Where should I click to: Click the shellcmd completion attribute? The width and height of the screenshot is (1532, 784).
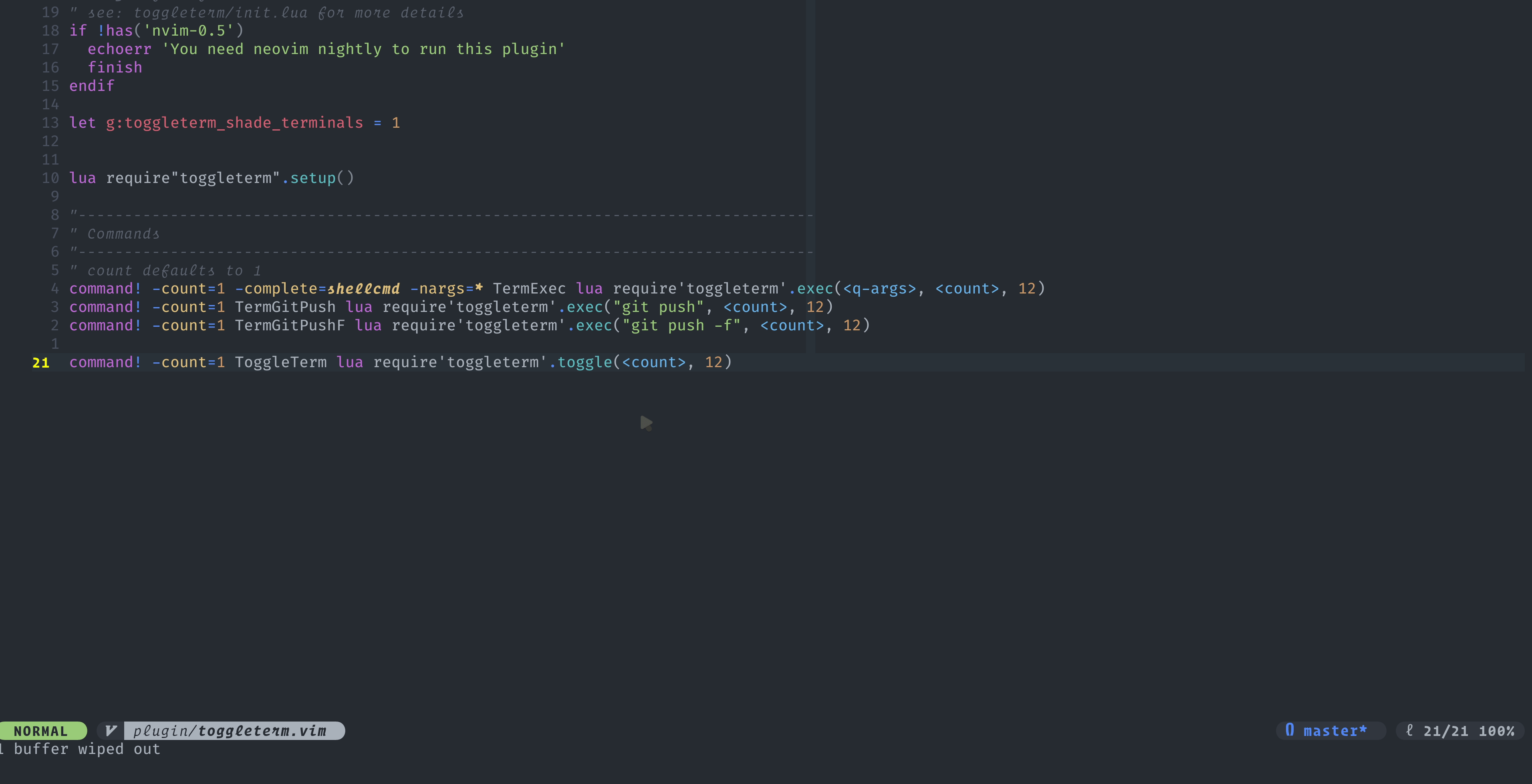(x=363, y=288)
